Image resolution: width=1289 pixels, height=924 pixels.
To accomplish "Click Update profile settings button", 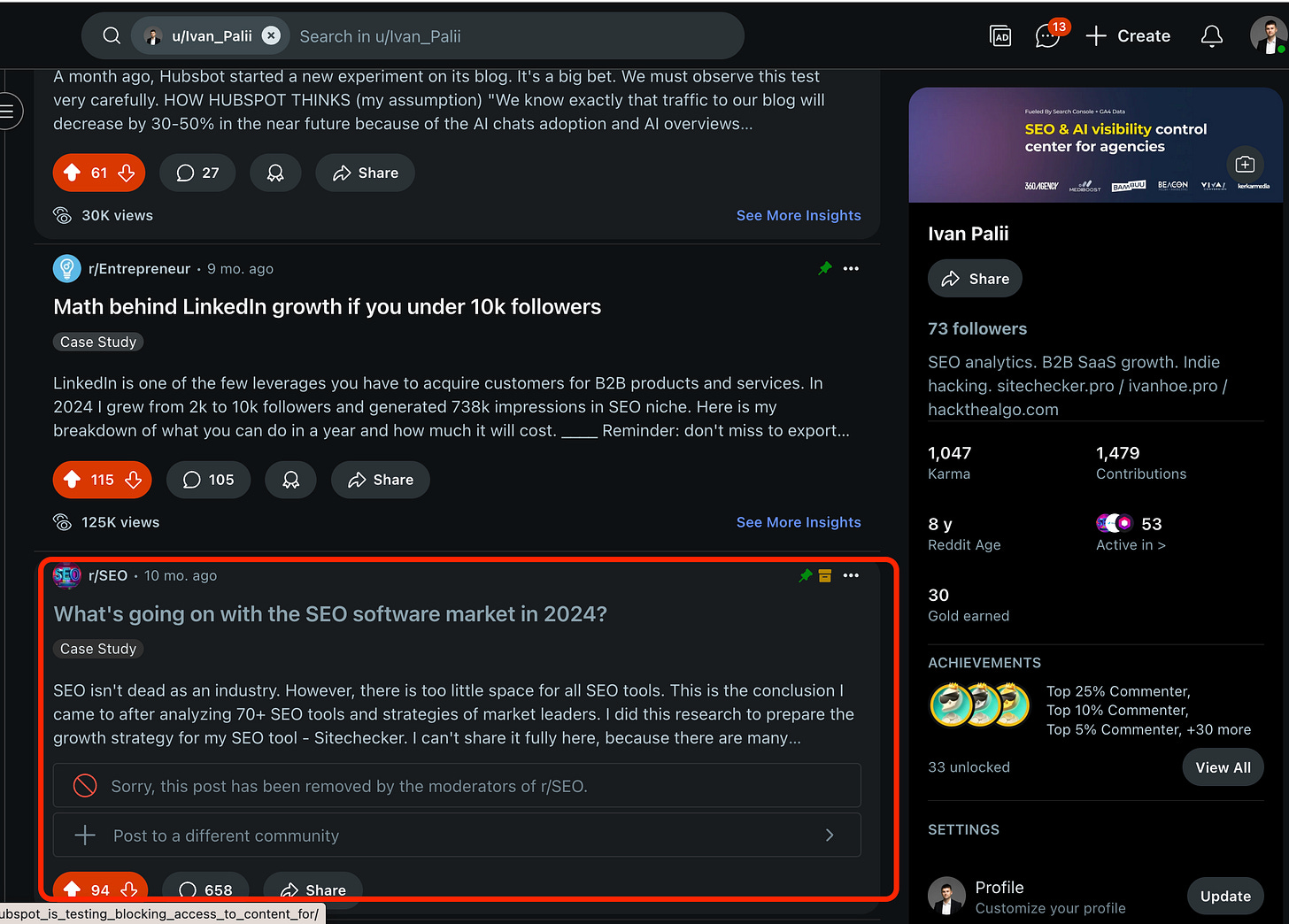I will click(x=1225, y=896).
